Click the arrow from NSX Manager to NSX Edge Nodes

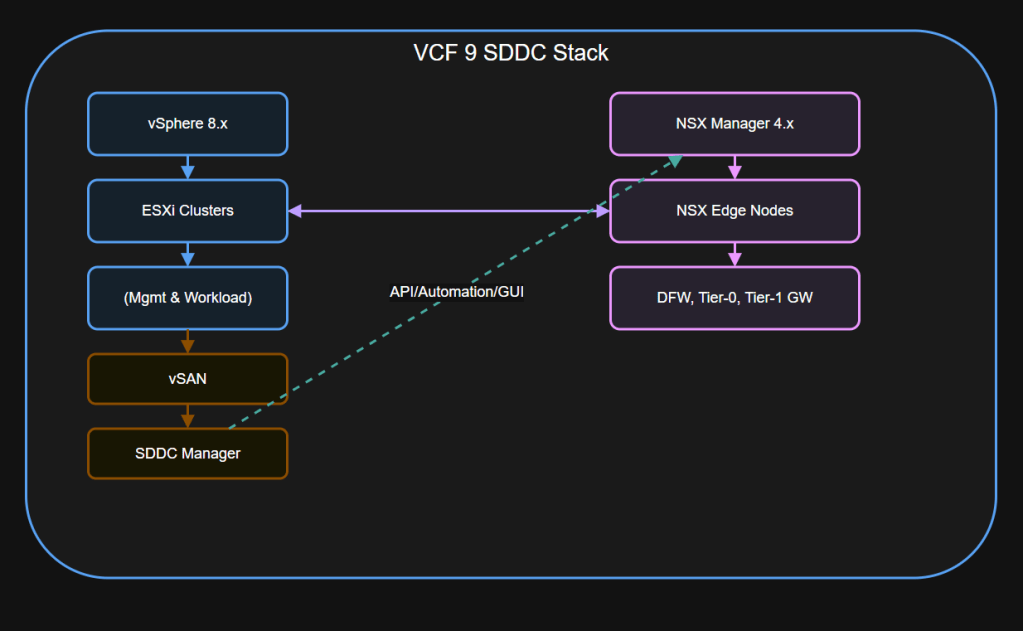click(734, 168)
